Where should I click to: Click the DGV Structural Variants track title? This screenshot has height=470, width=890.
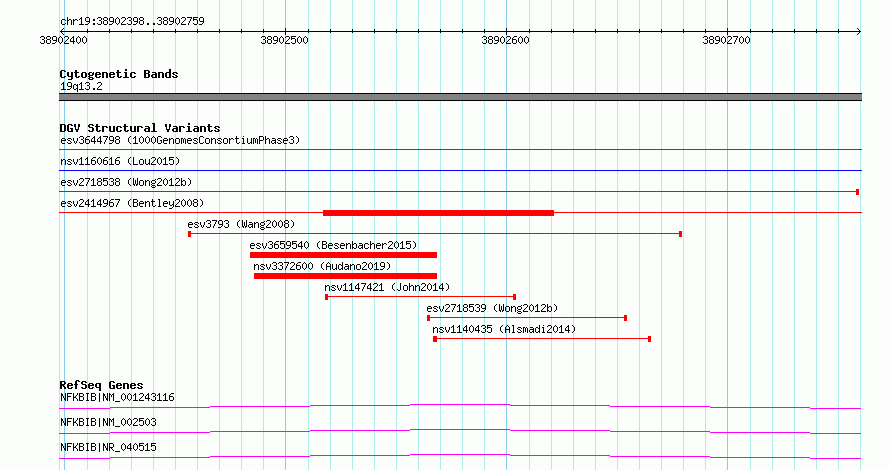(x=140, y=128)
